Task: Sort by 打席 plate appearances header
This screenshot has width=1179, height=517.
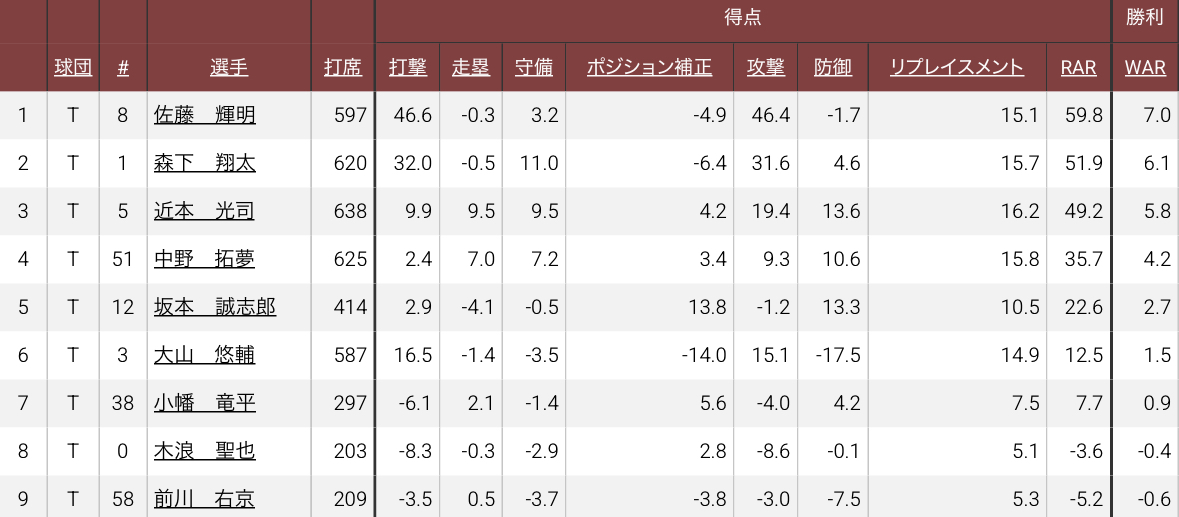Action: 343,67
